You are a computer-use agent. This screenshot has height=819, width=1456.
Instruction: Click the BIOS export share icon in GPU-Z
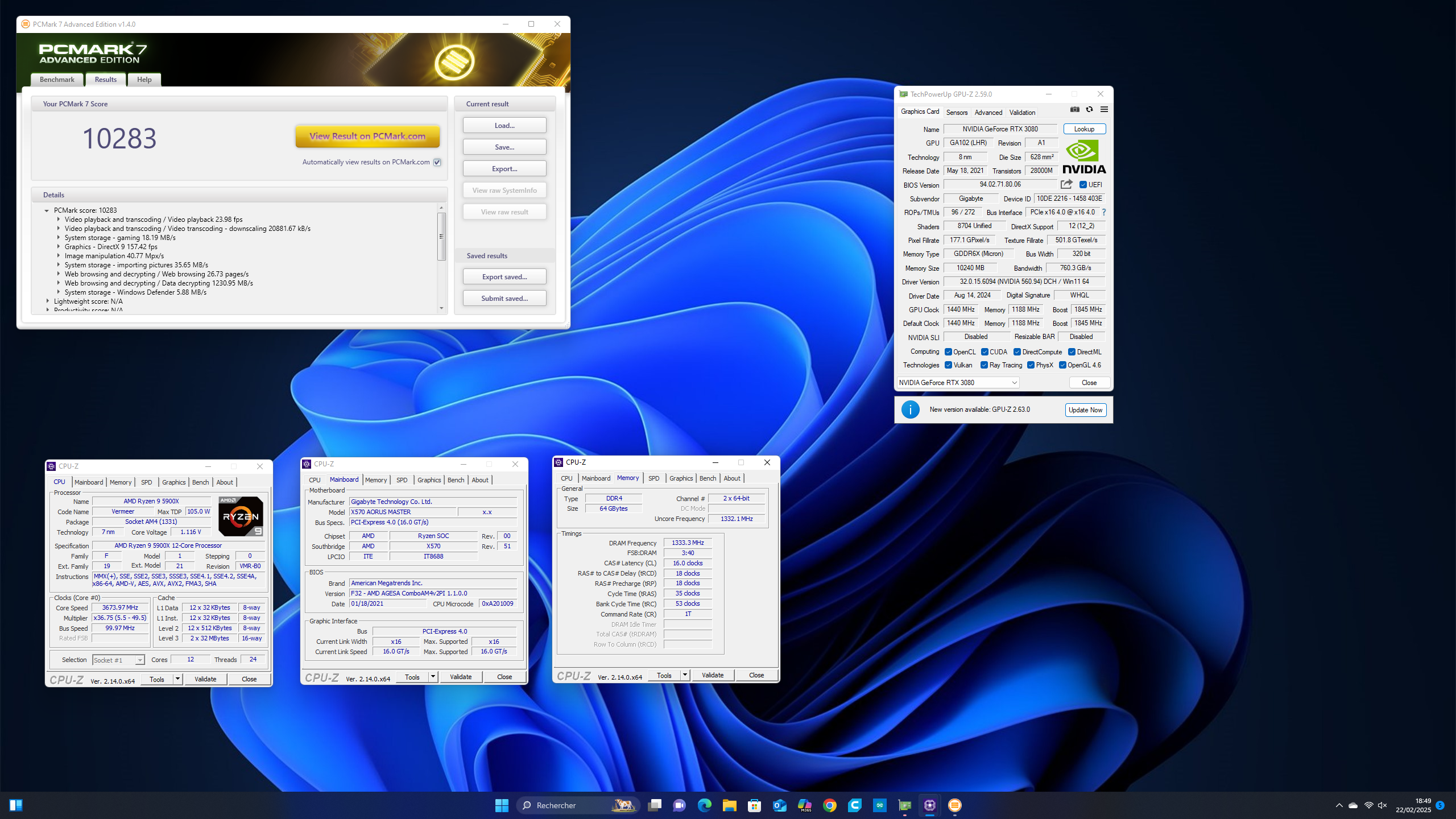pos(1066,184)
